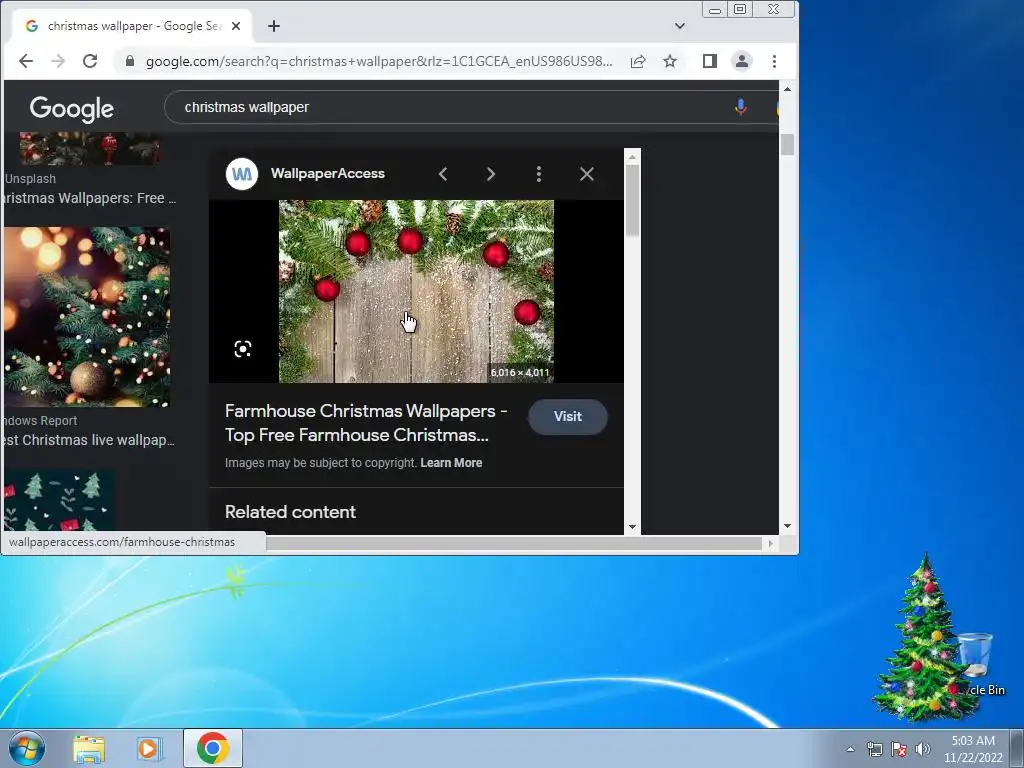The height and width of the screenshot is (768, 1024).
Task: Click preview panel scroll up arrow
Action: click(632, 157)
